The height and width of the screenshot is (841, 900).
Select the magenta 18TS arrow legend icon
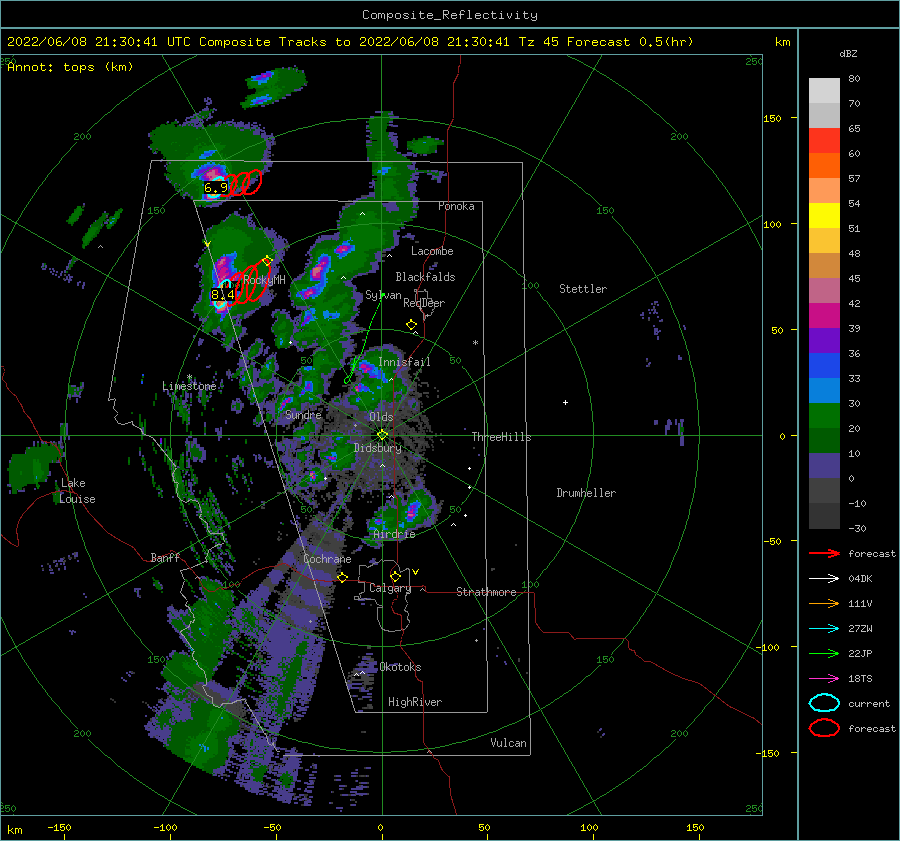(x=824, y=679)
